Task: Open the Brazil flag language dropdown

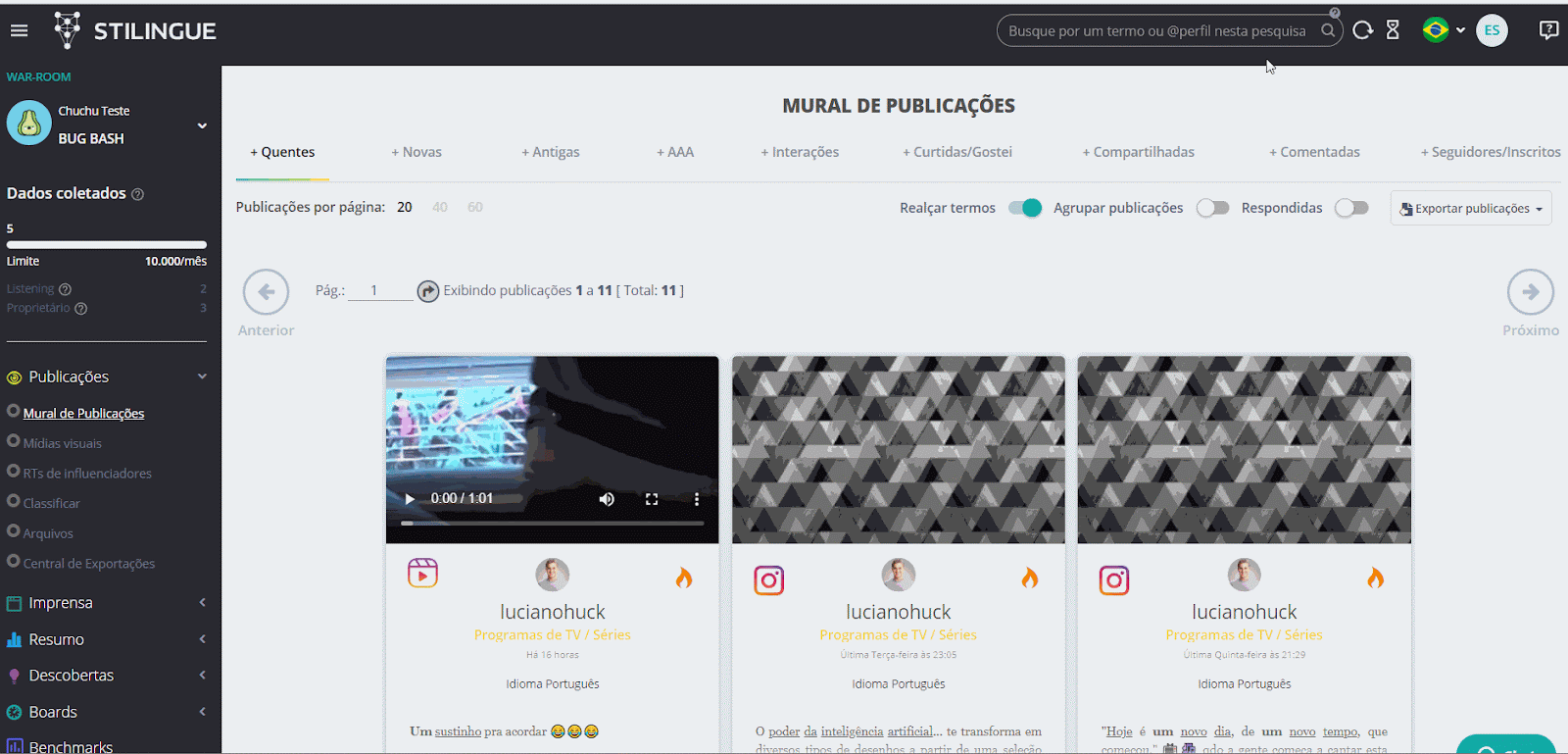Action: click(x=1443, y=30)
